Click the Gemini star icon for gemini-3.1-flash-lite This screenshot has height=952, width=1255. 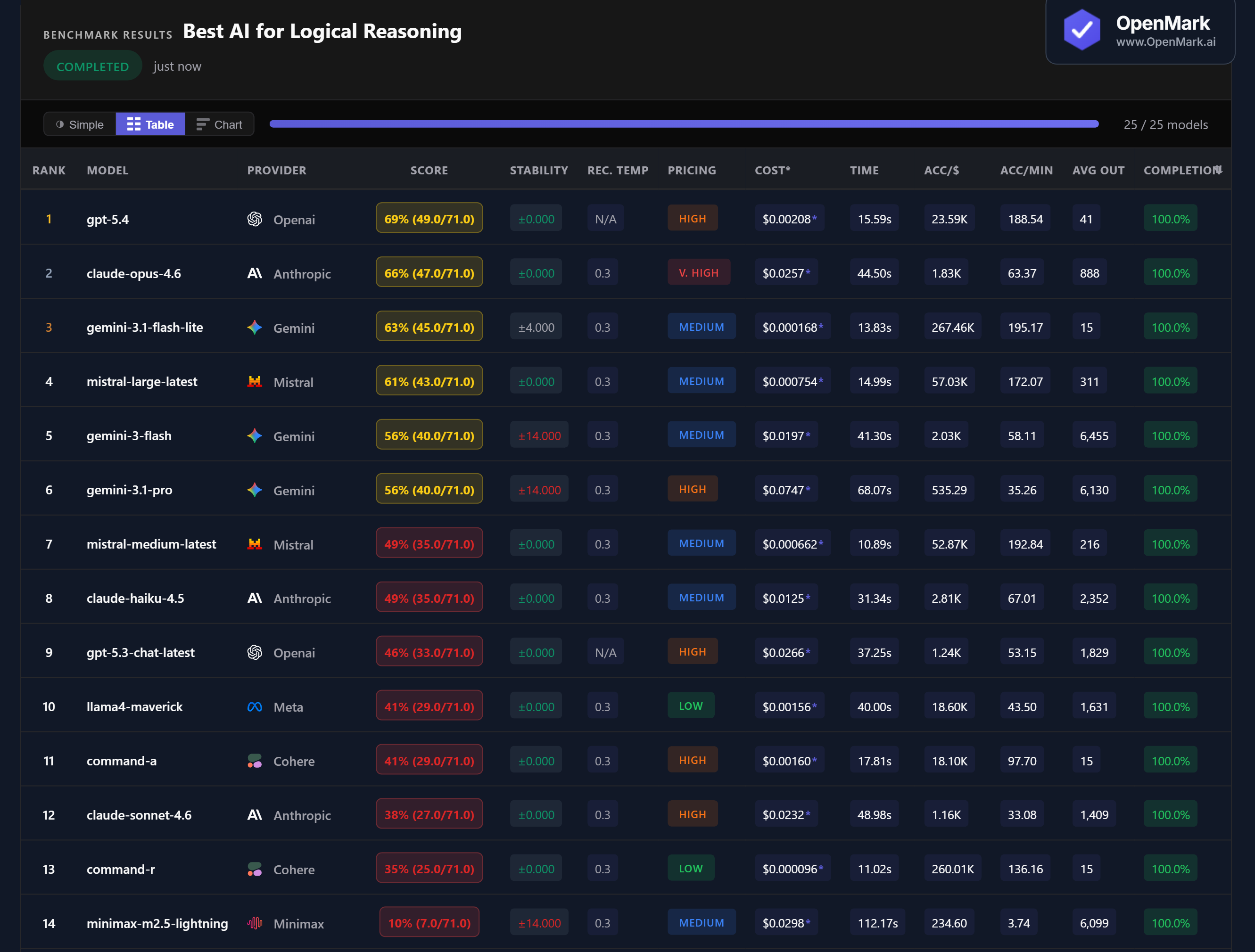pyautogui.click(x=255, y=328)
